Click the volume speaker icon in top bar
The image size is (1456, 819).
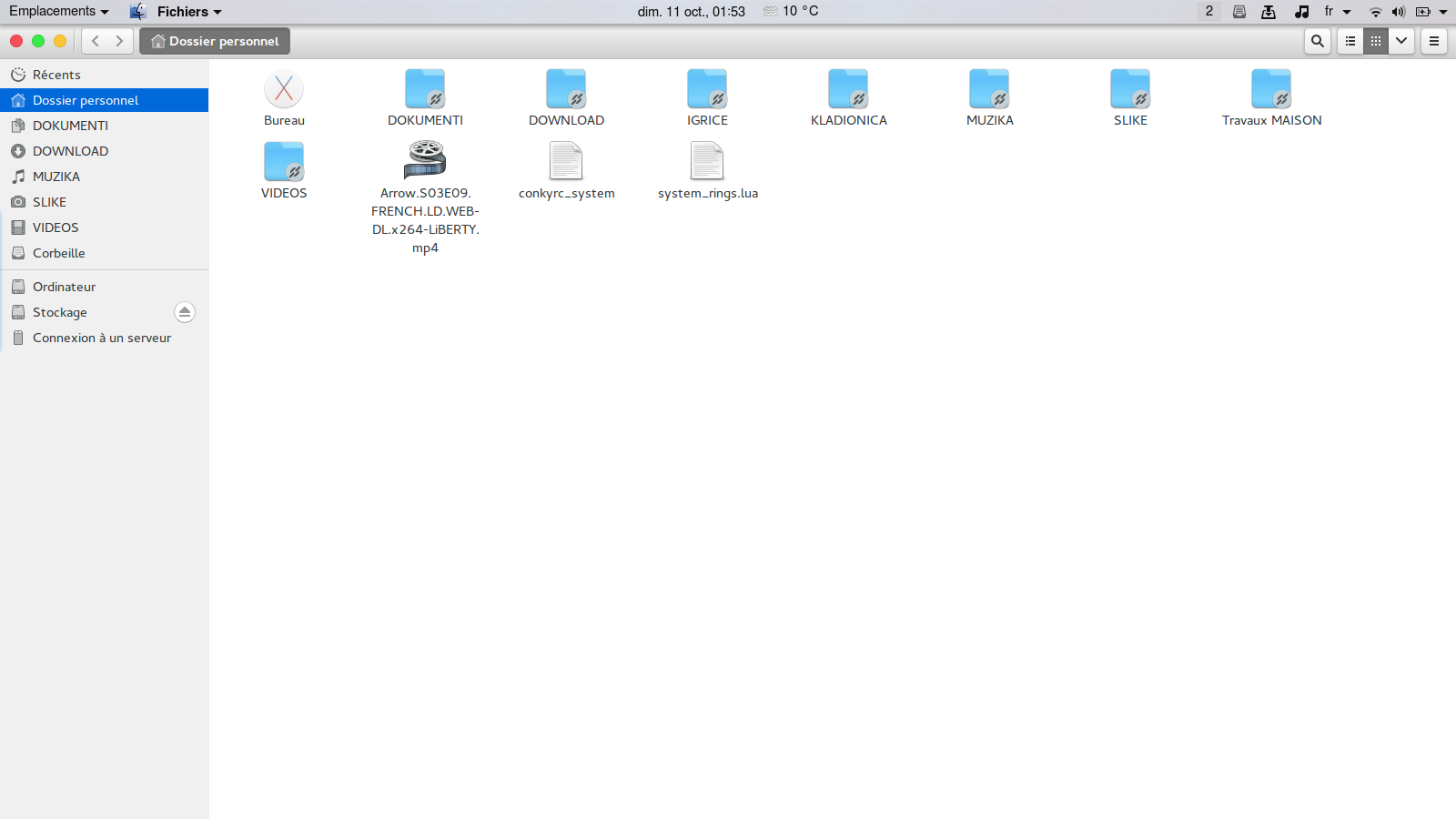click(x=1399, y=12)
